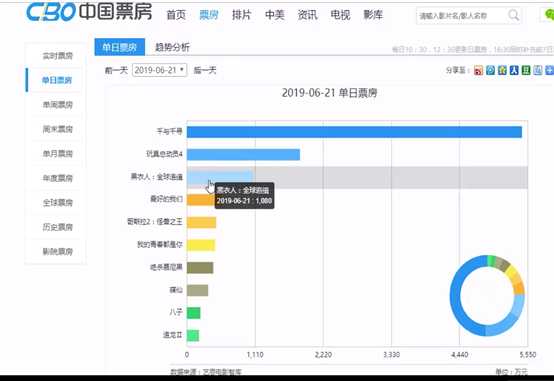Share to Renren 人 icon

[514, 70]
